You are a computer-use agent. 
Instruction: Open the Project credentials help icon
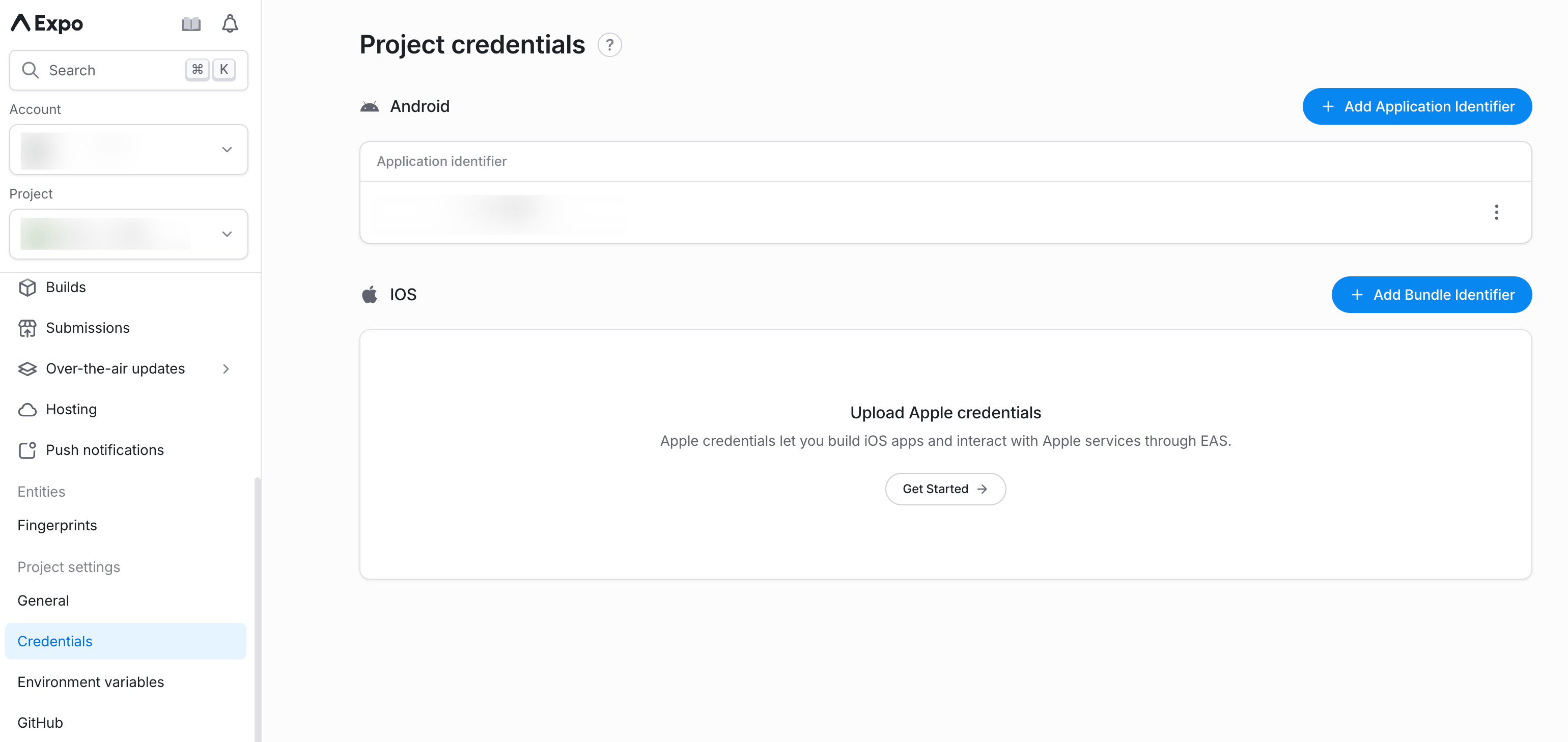pos(610,44)
